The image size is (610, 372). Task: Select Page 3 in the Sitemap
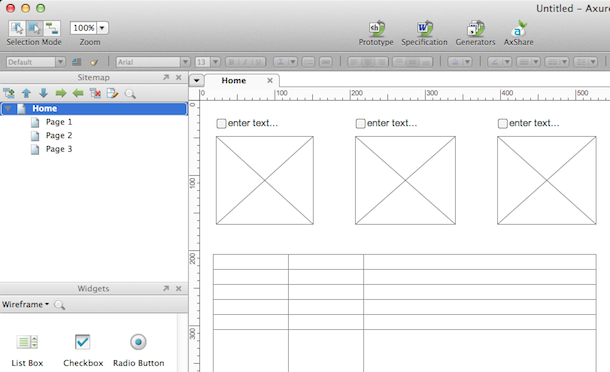coord(59,149)
